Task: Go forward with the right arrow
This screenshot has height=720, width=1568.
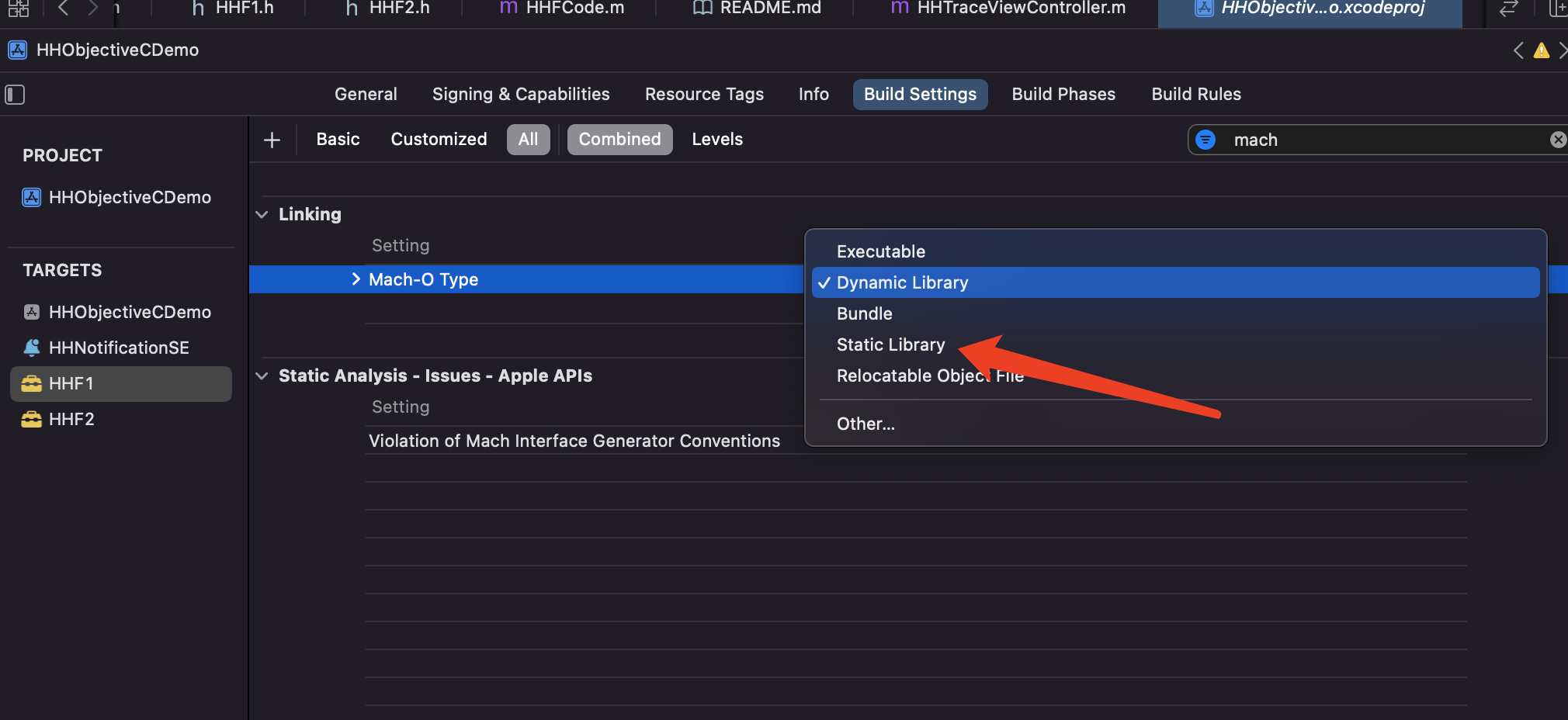Action: tap(93, 9)
